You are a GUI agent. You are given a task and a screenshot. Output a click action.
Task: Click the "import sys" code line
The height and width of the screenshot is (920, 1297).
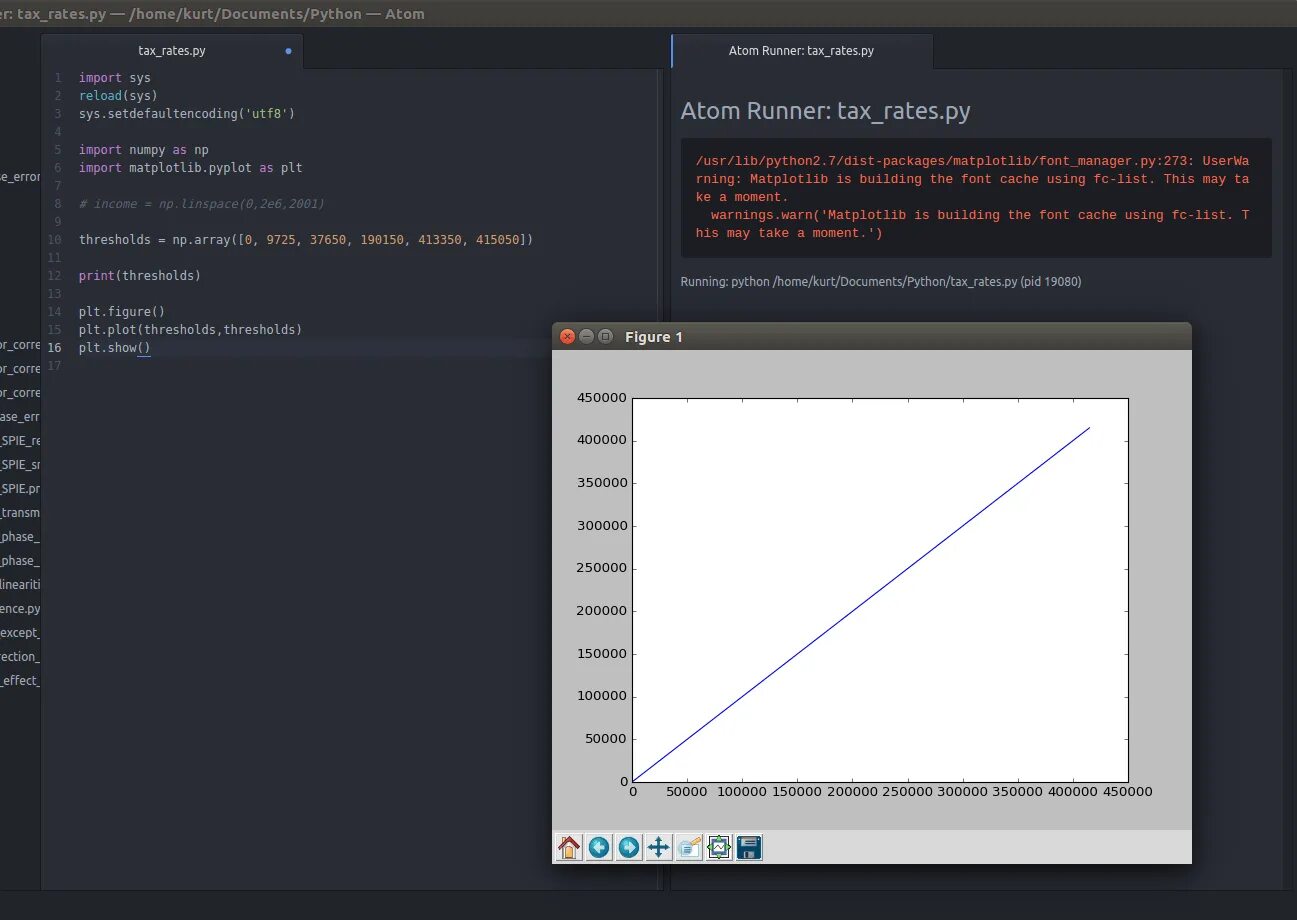click(115, 78)
